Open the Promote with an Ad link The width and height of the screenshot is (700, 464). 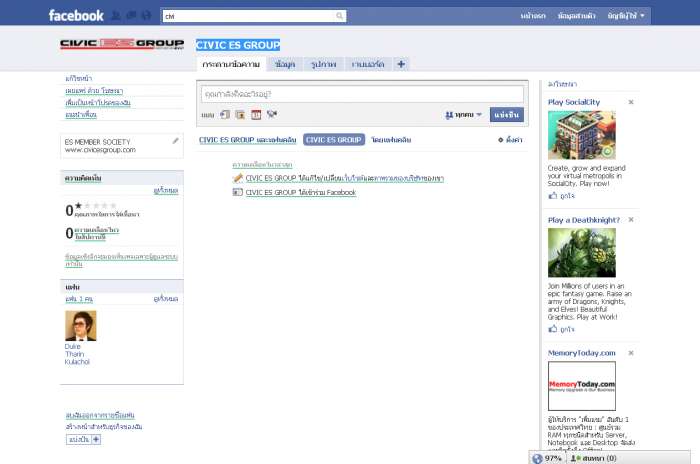point(94,91)
